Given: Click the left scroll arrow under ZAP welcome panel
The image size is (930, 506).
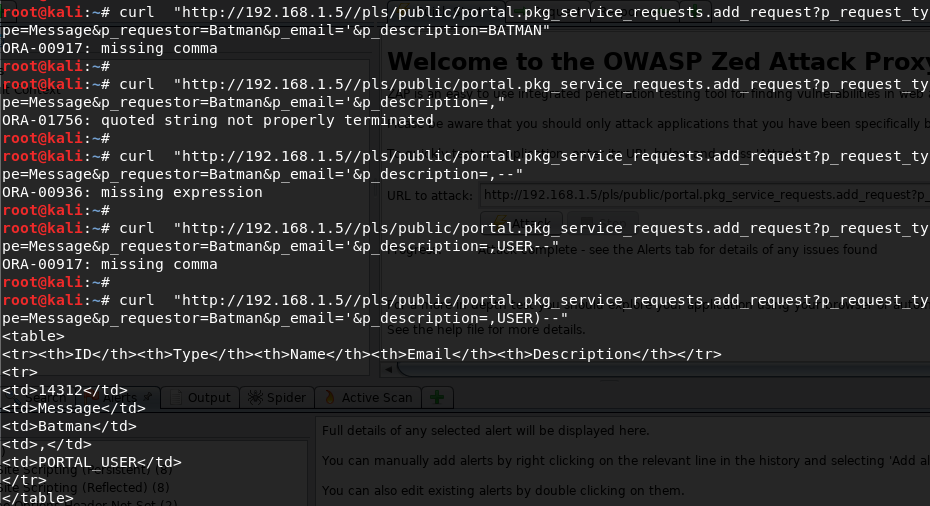Looking at the screenshot, I should 388,370.
